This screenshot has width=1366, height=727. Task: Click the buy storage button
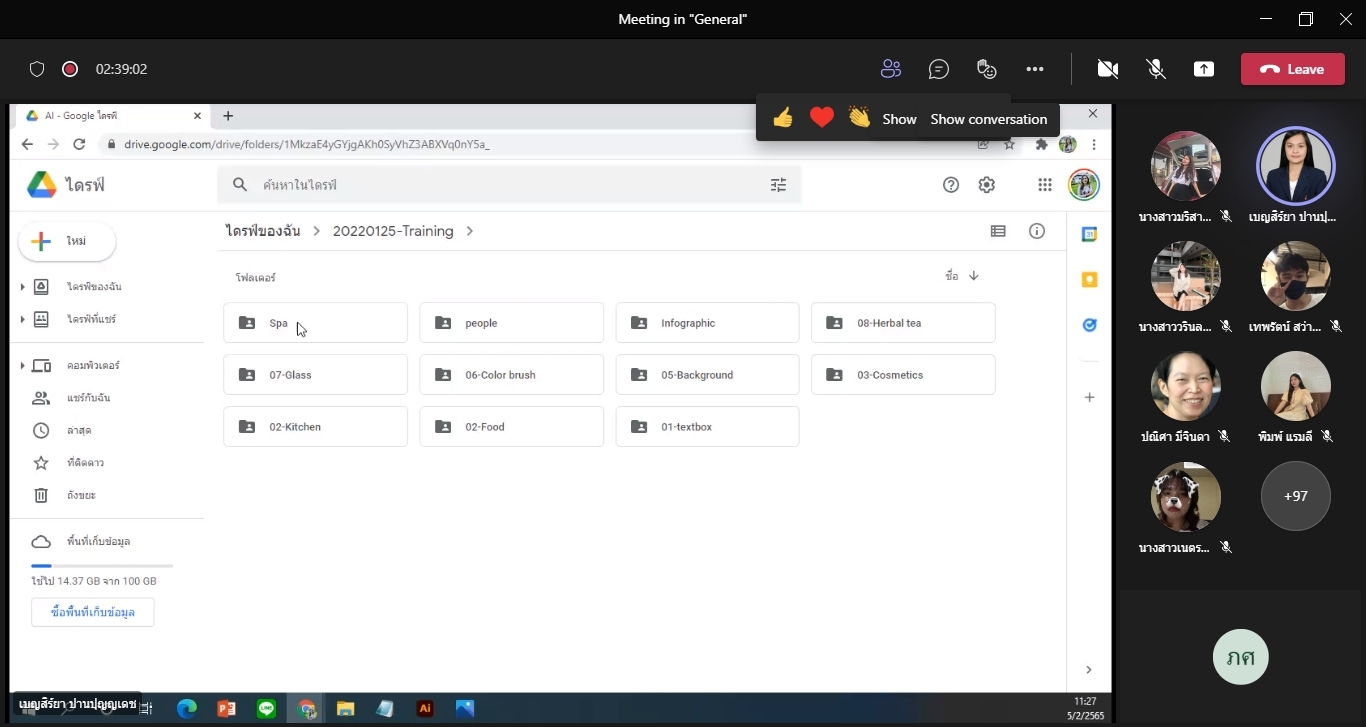93,612
